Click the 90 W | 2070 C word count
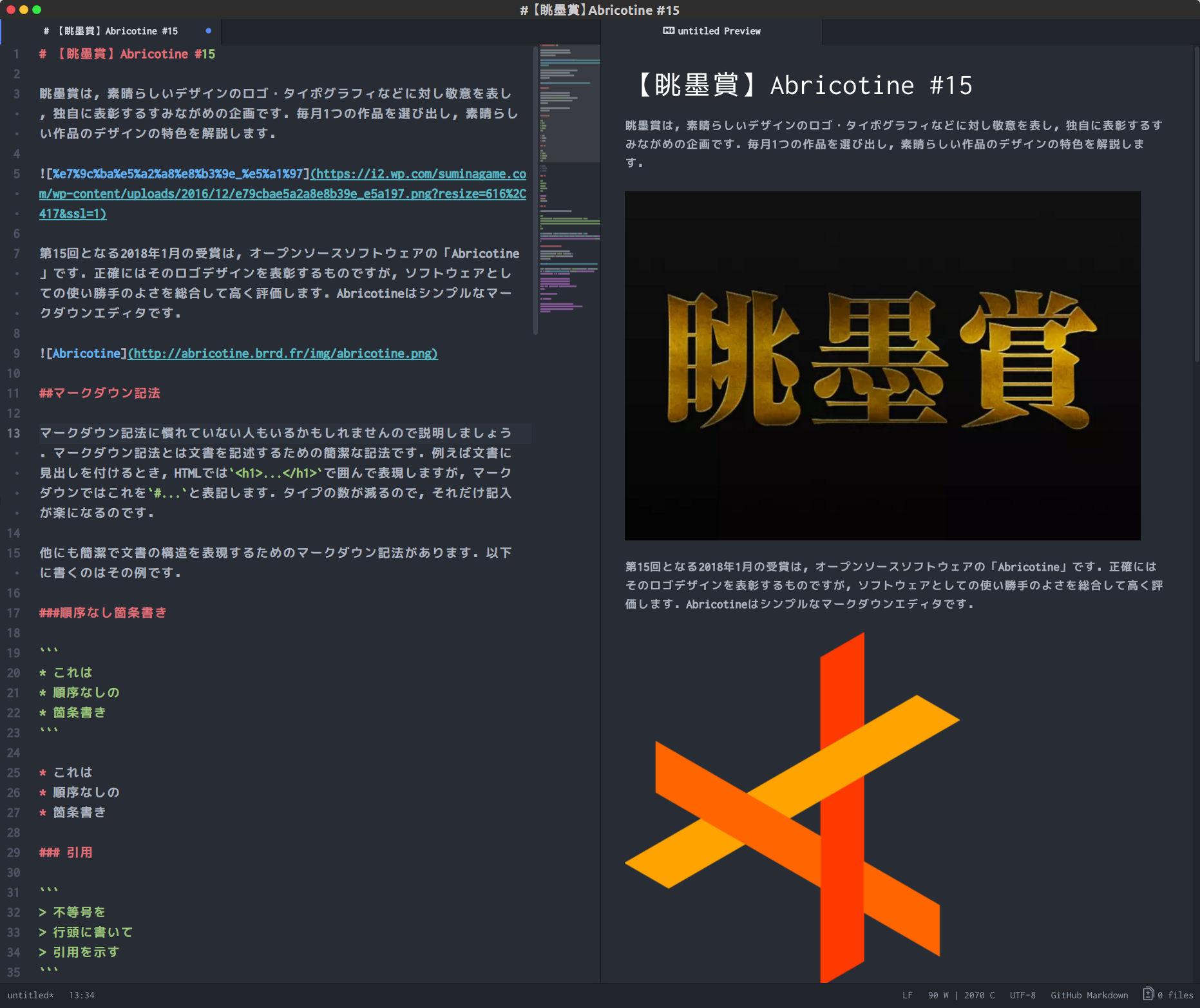 pyautogui.click(x=961, y=995)
